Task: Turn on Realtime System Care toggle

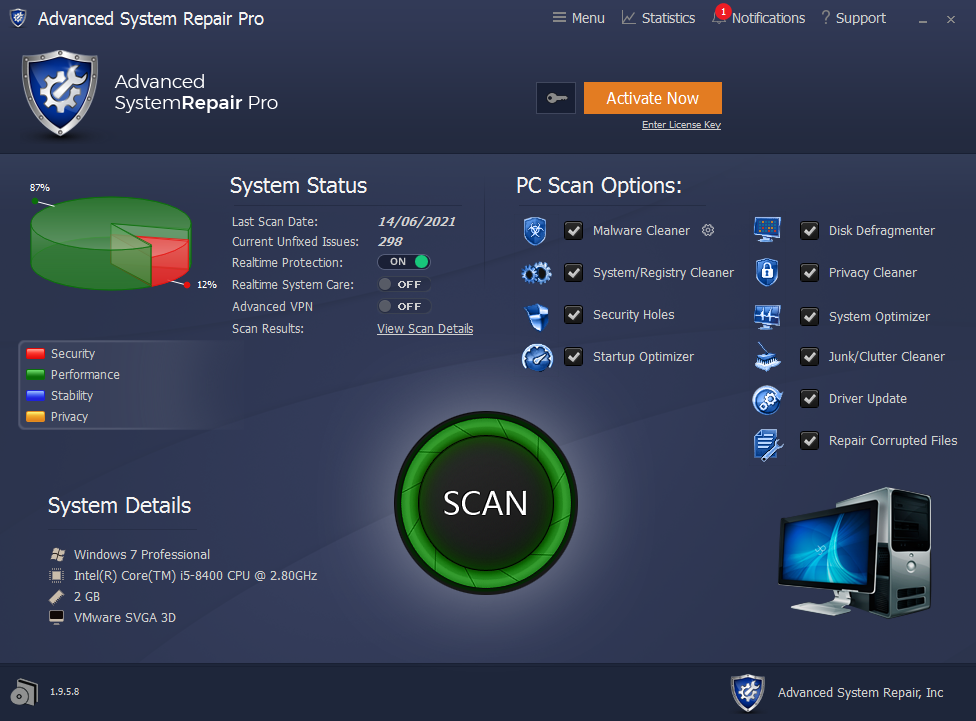Action: point(404,285)
